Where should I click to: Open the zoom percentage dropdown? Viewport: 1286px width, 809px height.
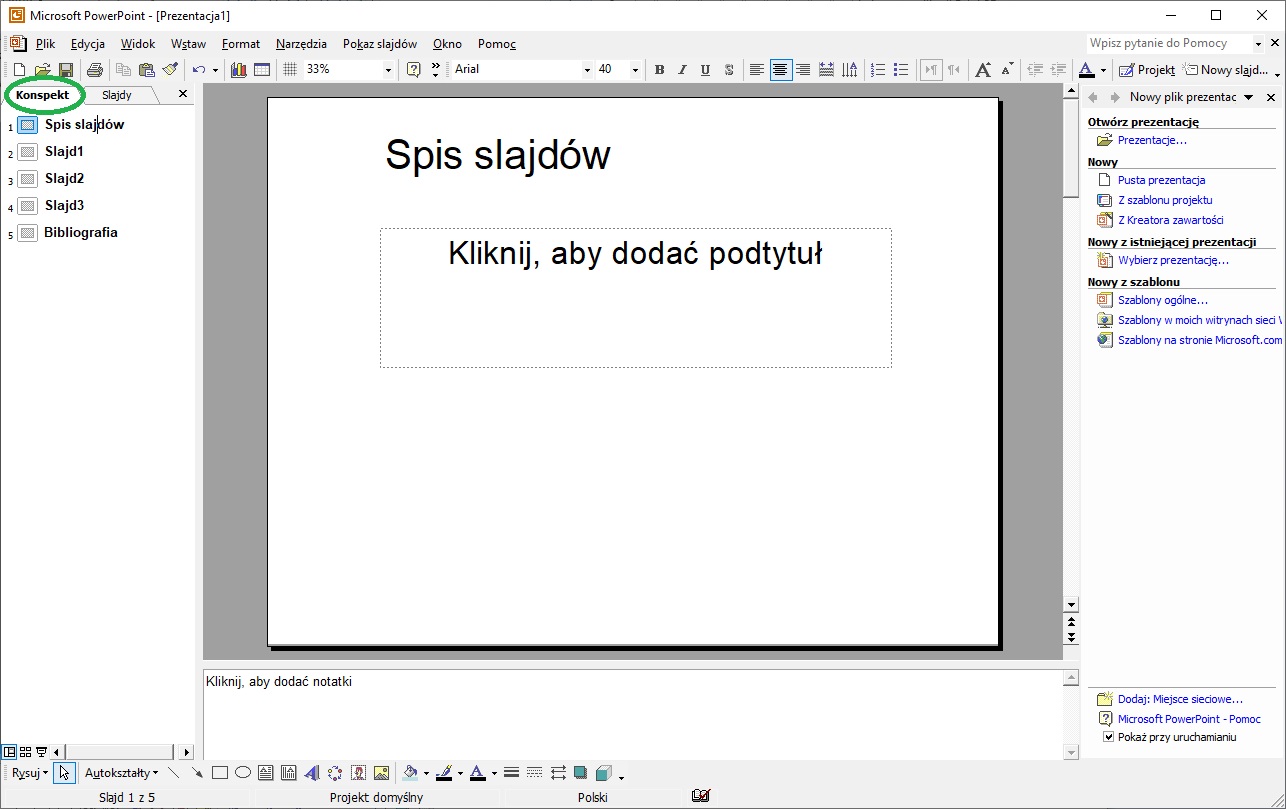pyautogui.click(x=388, y=70)
